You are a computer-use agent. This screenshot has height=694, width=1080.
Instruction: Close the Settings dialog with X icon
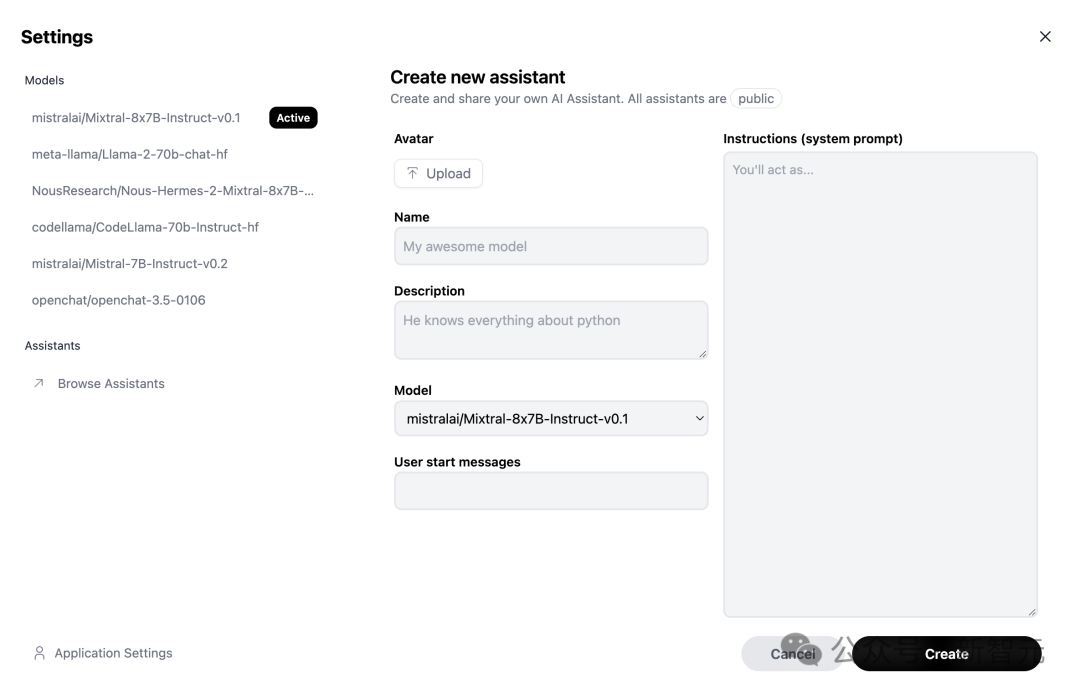[x=1045, y=37]
